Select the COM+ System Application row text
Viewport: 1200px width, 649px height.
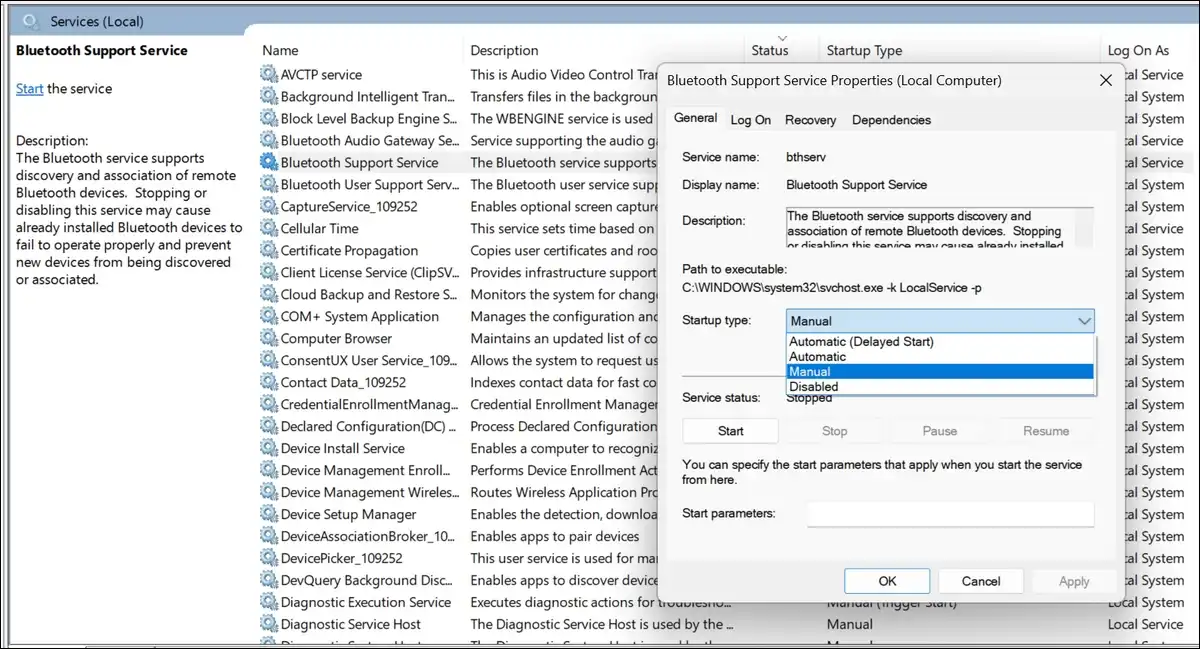click(360, 316)
